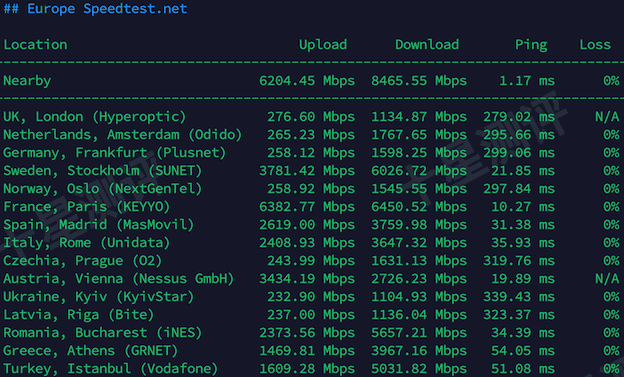Select the 'Ping' column header

pos(531,45)
